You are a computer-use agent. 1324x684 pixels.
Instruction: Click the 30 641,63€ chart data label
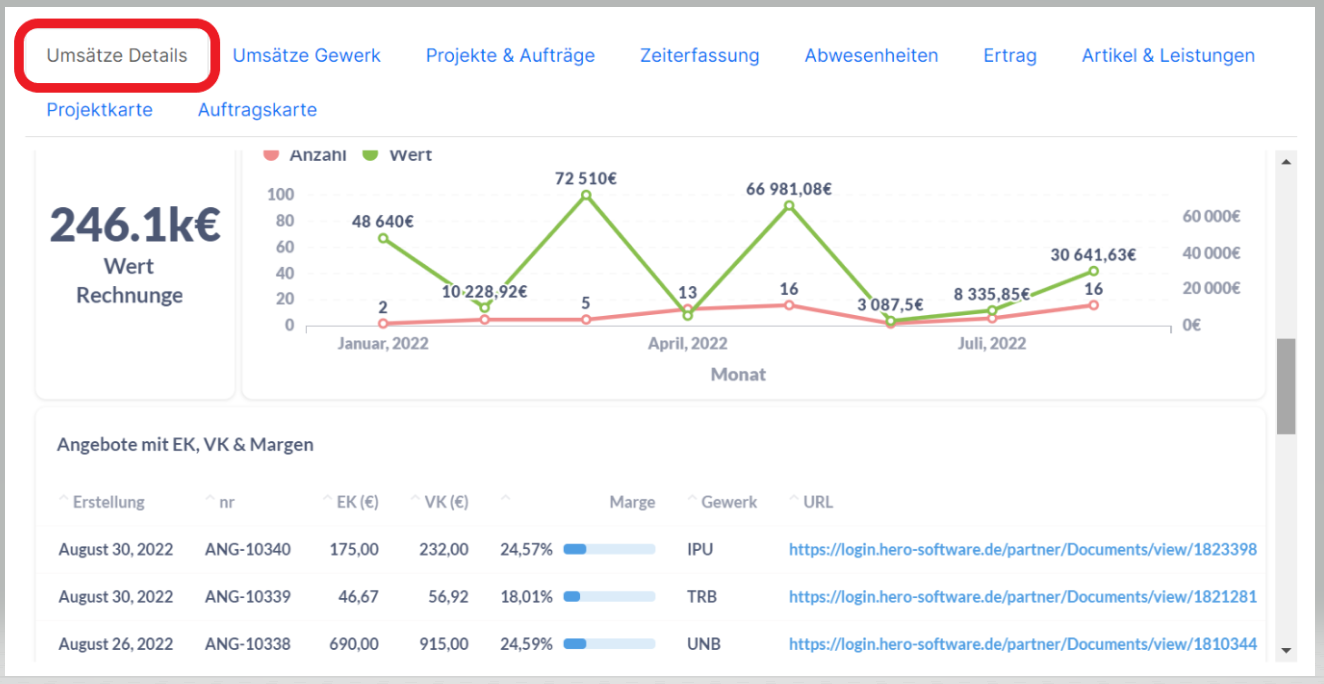[1093, 255]
